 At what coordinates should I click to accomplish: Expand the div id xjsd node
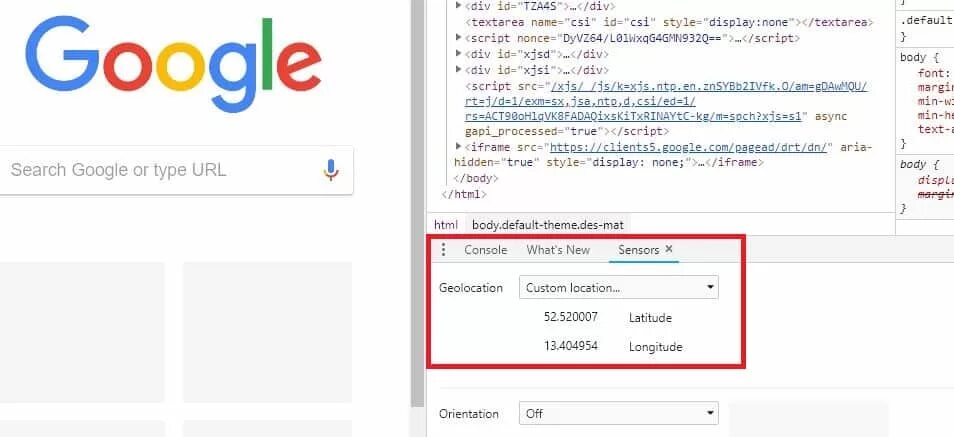459,54
